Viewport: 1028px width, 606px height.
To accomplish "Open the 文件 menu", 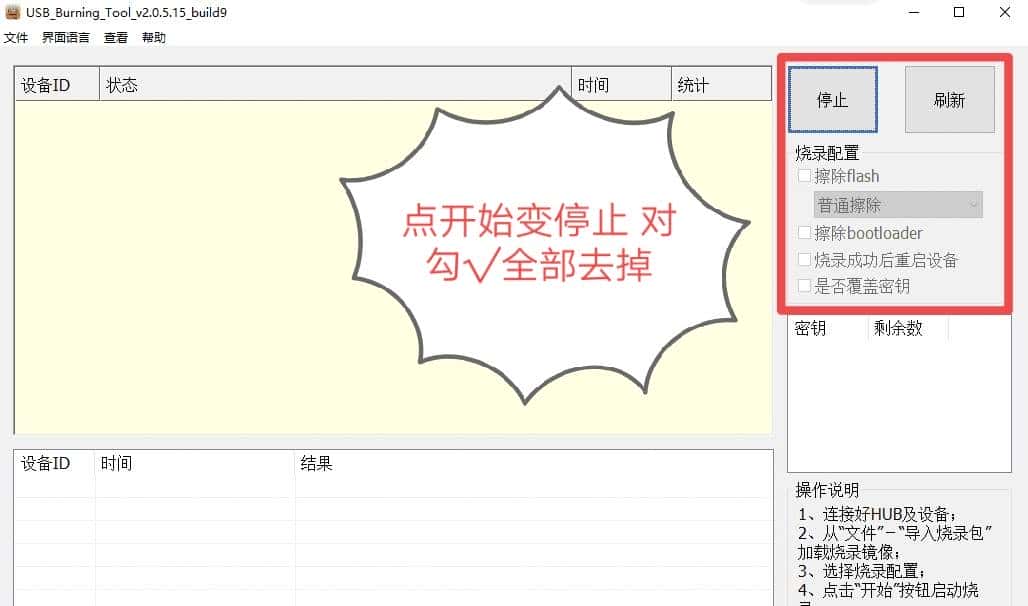I will pos(16,37).
